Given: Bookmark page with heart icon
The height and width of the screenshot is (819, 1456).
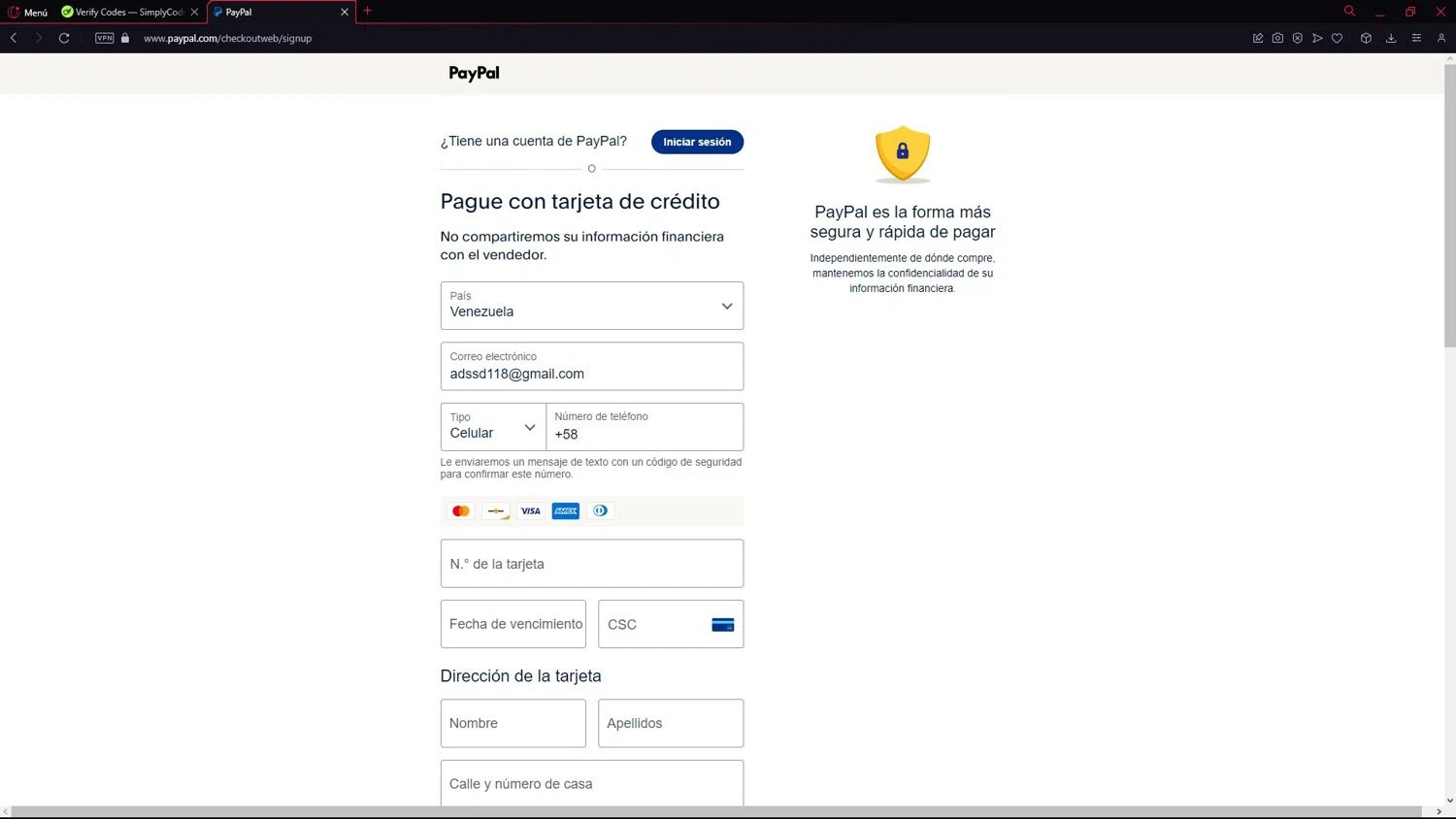Looking at the screenshot, I should pyautogui.click(x=1337, y=38).
